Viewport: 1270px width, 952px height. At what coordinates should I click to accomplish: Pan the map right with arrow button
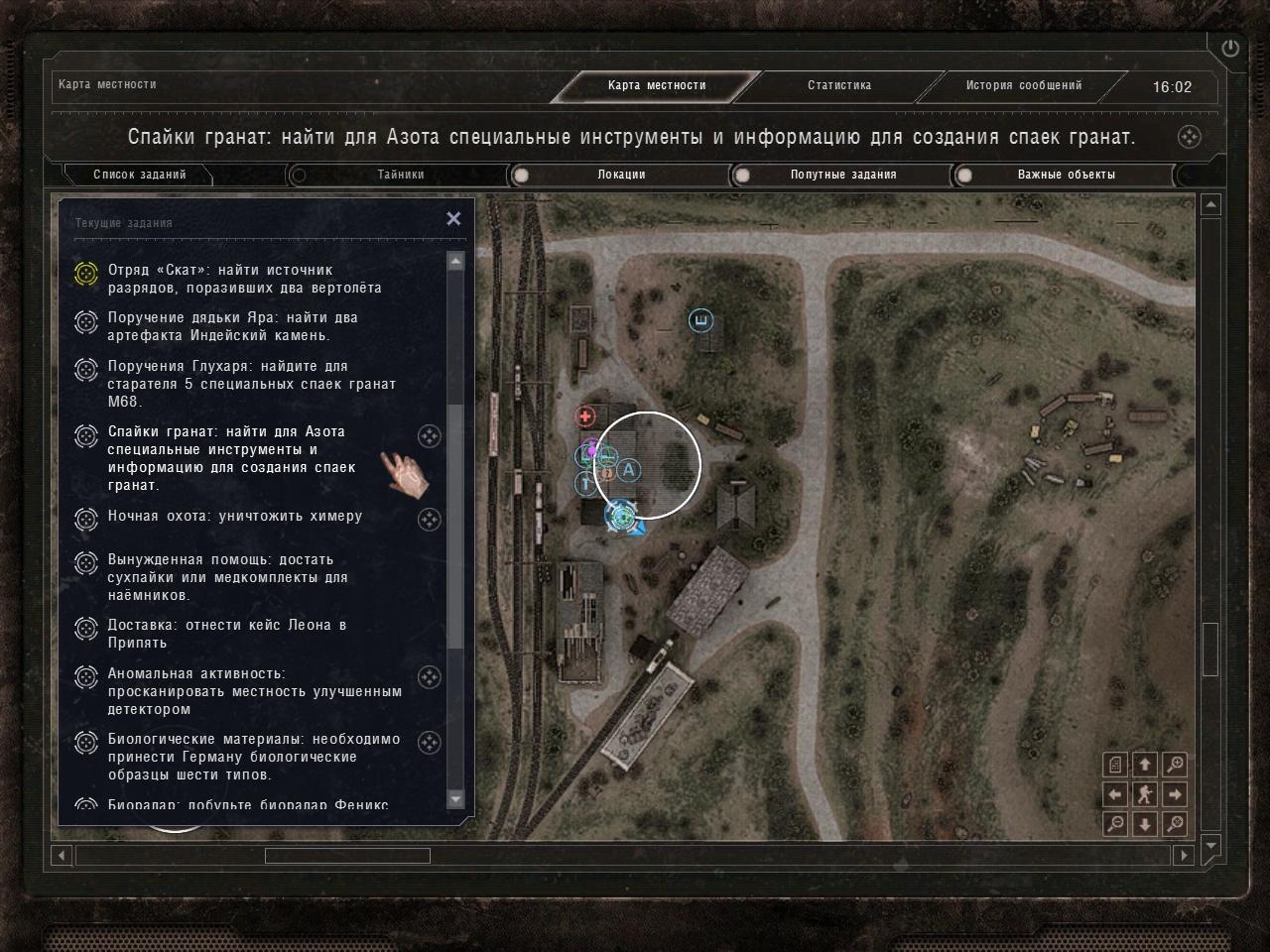pos(1175,794)
